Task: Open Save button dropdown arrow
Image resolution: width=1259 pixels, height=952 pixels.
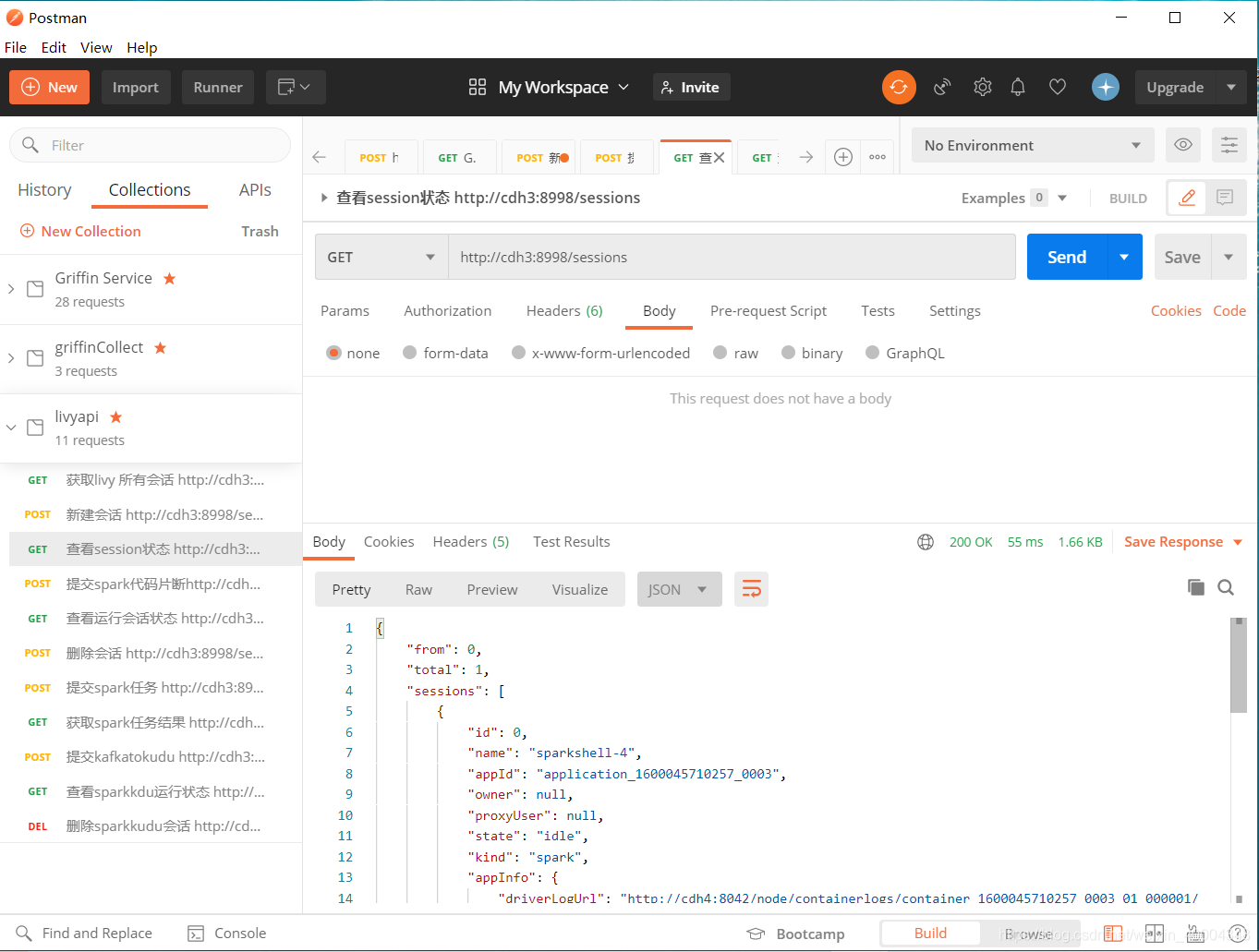Action: point(1229,257)
